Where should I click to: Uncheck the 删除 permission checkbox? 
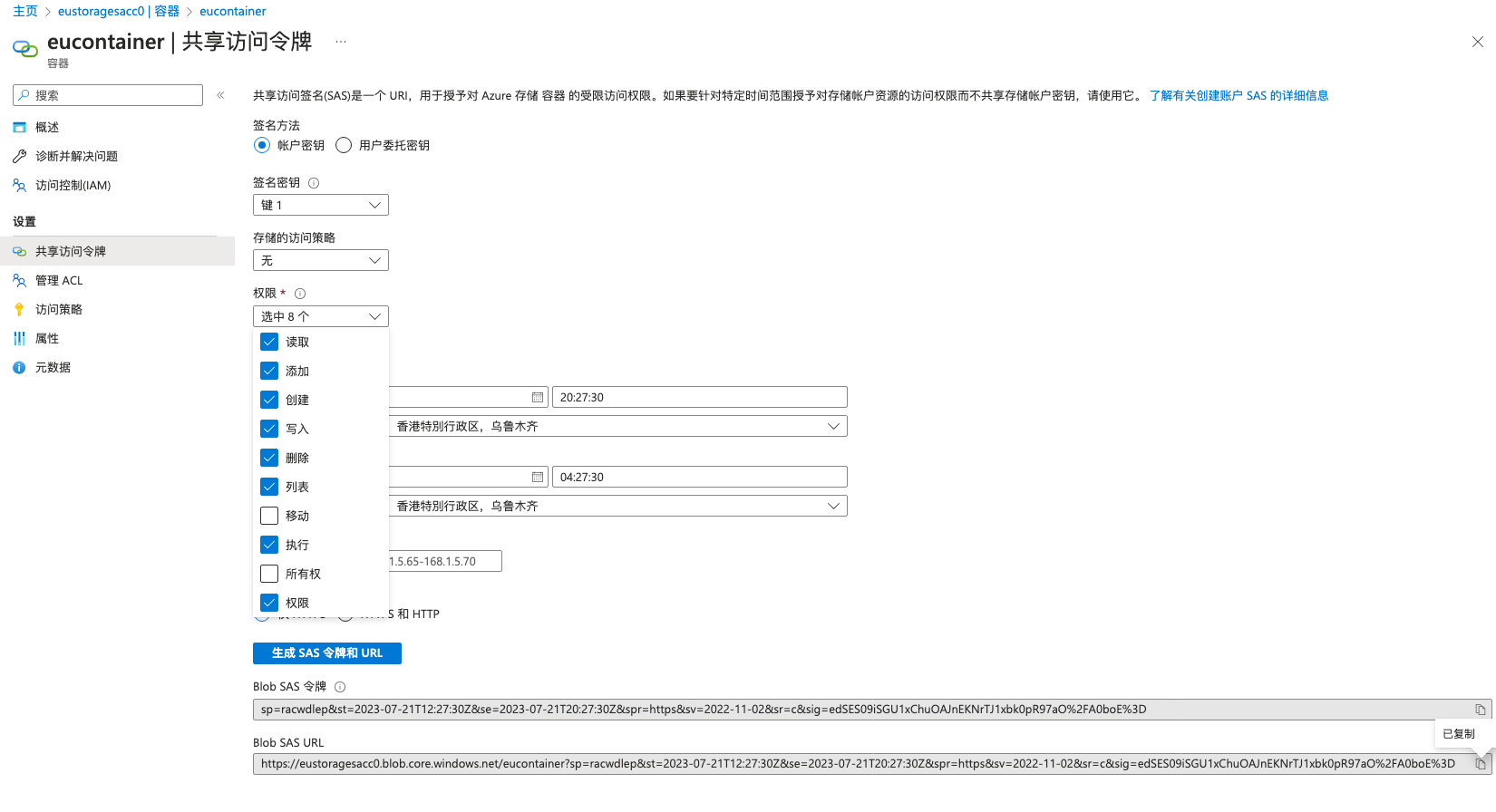click(269, 458)
